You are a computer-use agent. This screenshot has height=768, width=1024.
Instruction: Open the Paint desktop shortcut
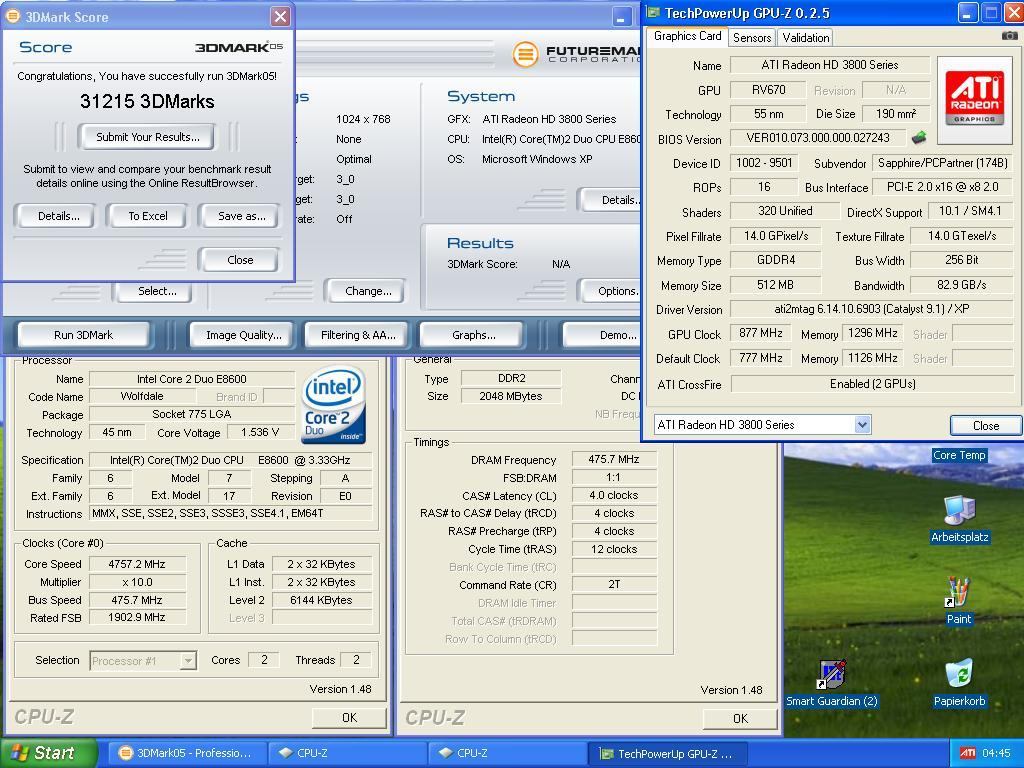click(958, 601)
